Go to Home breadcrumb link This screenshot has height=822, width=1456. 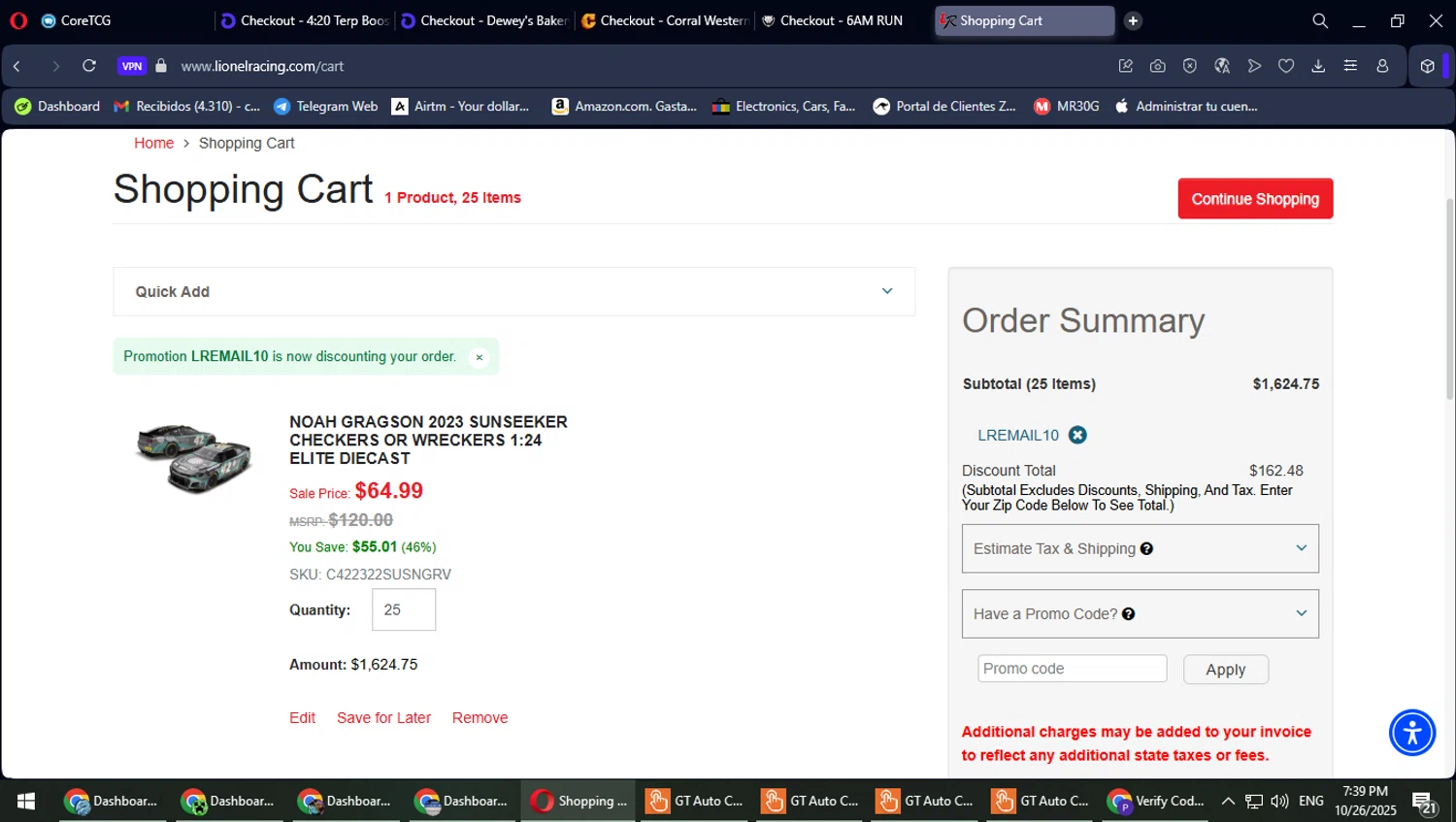click(153, 143)
